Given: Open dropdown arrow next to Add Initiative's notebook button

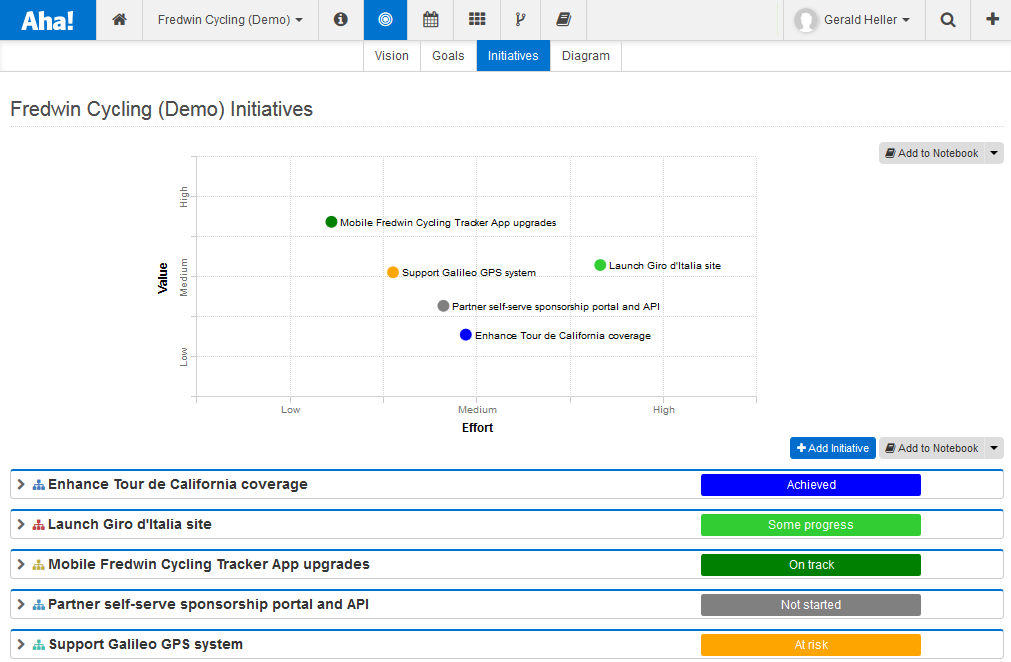Looking at the screenshot, I should tap(994, 448).
